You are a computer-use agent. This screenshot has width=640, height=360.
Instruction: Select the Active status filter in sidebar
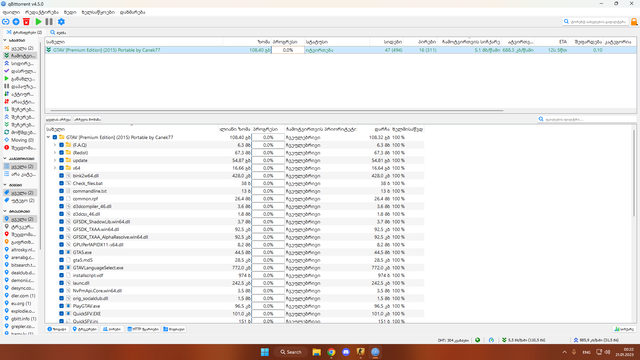point(20,94)
